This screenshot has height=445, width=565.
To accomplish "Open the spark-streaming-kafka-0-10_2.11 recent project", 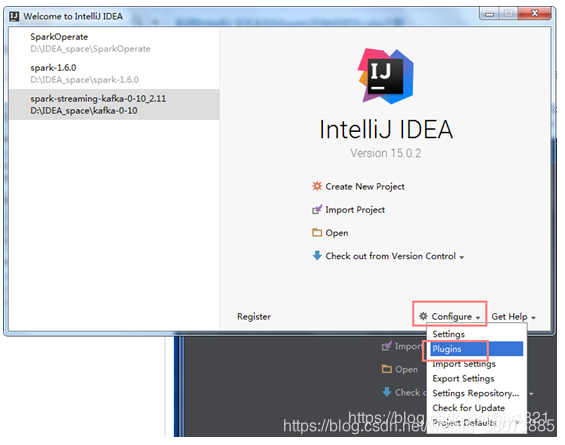I will 114,104.
